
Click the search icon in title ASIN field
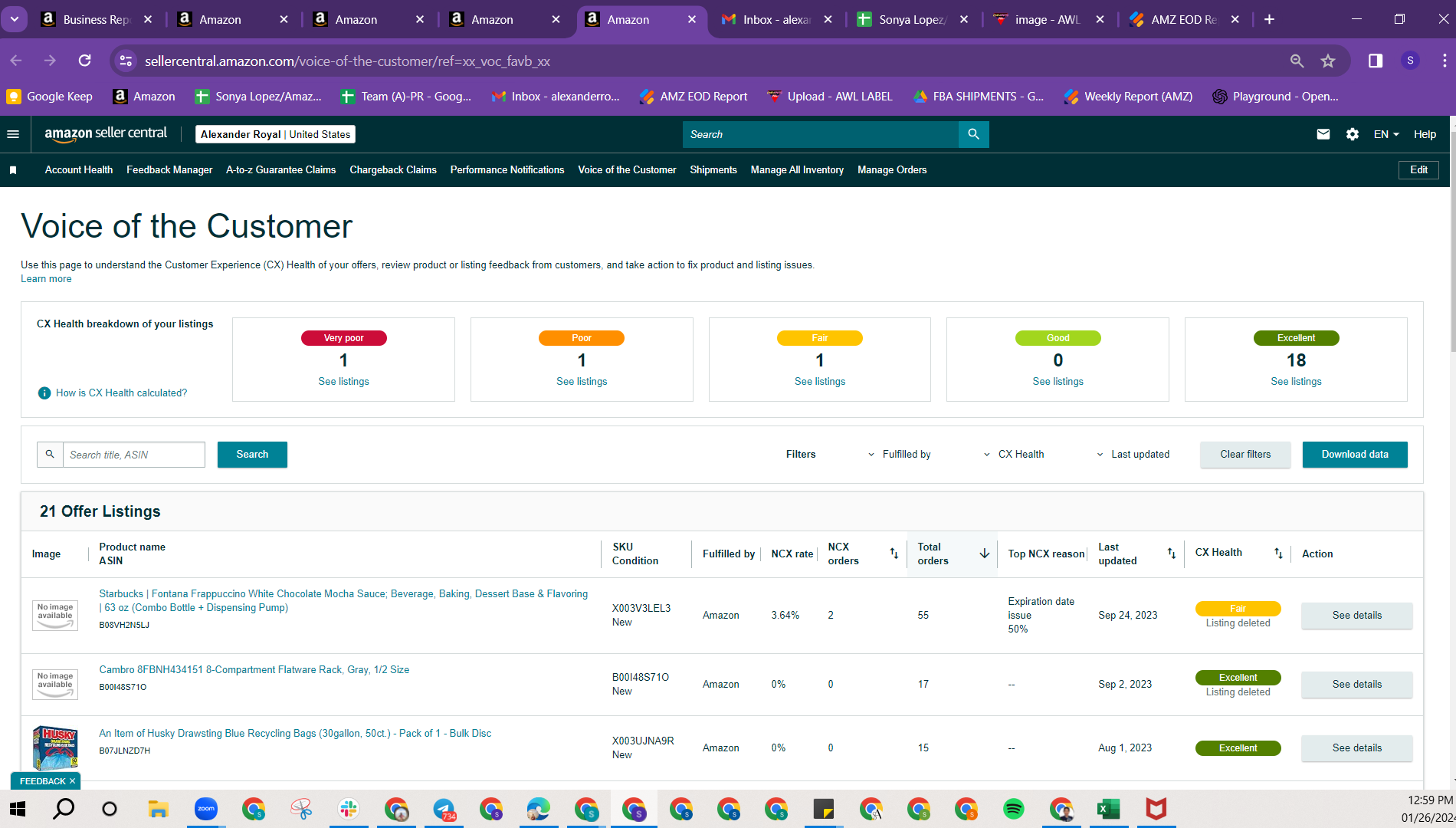[x=50, y=455]
